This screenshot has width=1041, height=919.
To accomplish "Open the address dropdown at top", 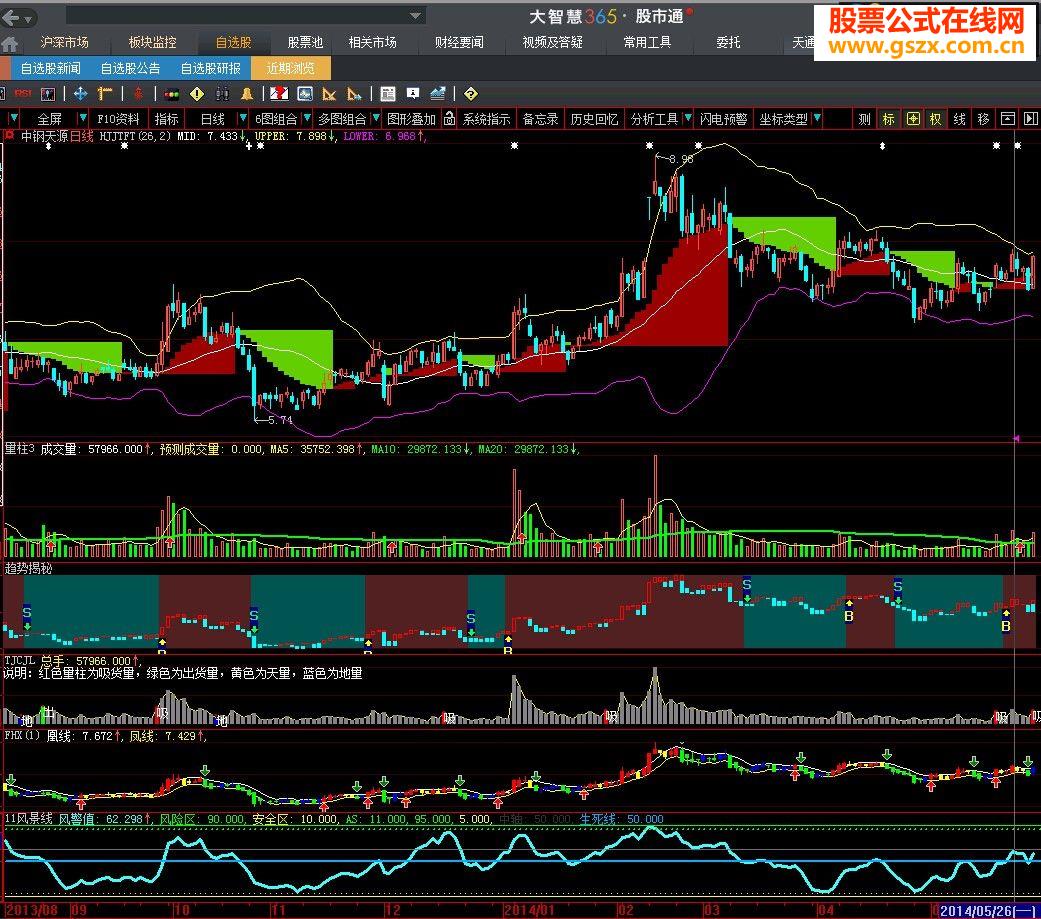I will coord(416,16).
